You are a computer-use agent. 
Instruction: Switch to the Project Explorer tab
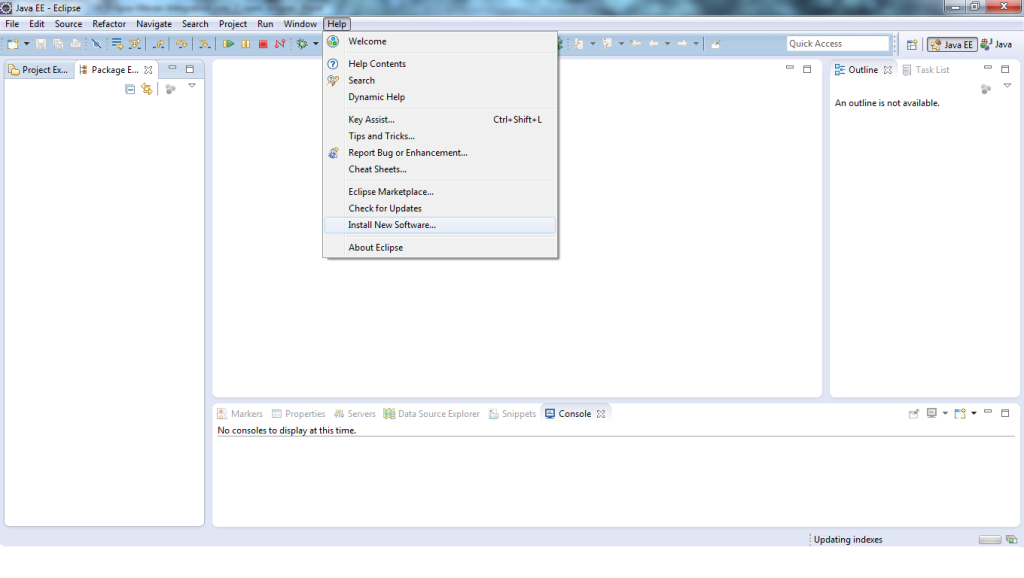pos(38,69)
